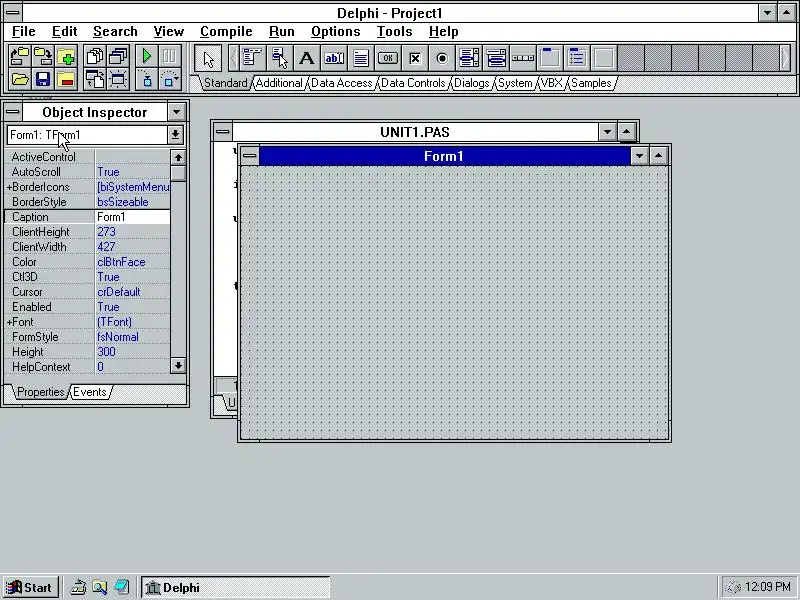Image resolution: width=800 pixels, height=600 pixels.
Task: Open the Samples palette tab
Action: coord(591,83)
